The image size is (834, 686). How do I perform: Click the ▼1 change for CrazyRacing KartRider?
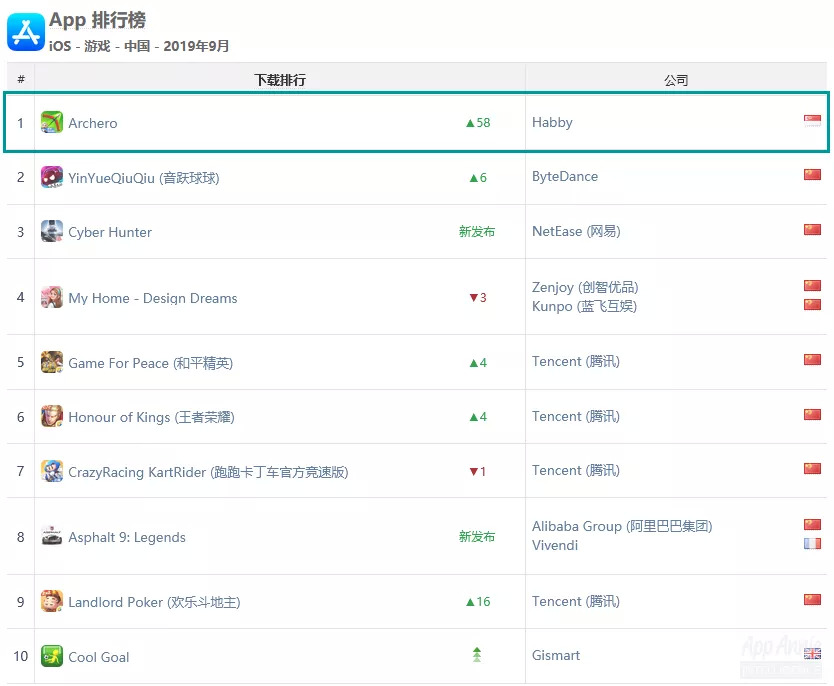[x=478, y=472]
